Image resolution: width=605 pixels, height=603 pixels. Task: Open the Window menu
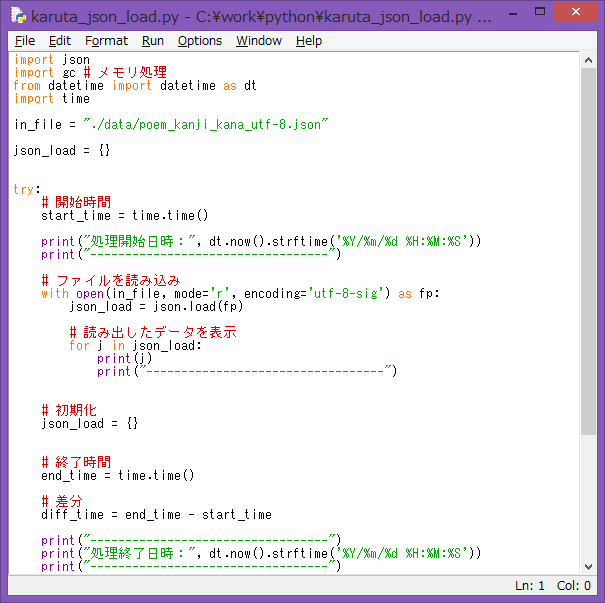(259, 41)
